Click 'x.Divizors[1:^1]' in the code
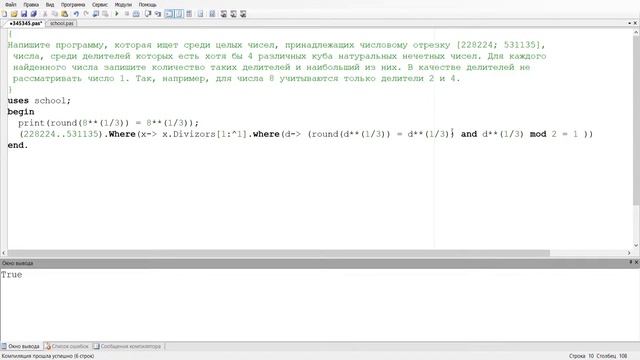Screen dimensions: 640x360 click(205, 134)
